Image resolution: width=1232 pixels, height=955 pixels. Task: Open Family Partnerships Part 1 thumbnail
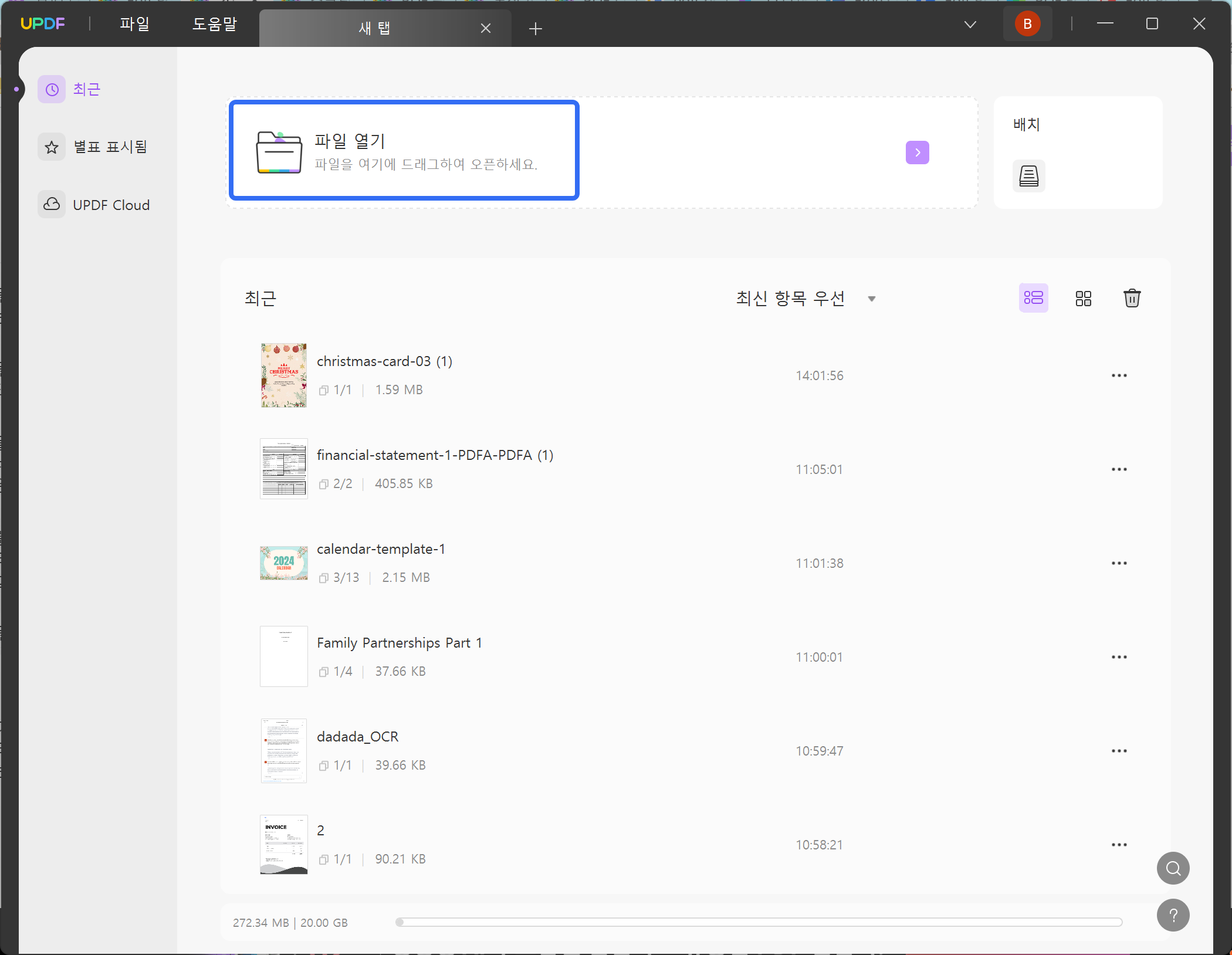tap(284, 656)
